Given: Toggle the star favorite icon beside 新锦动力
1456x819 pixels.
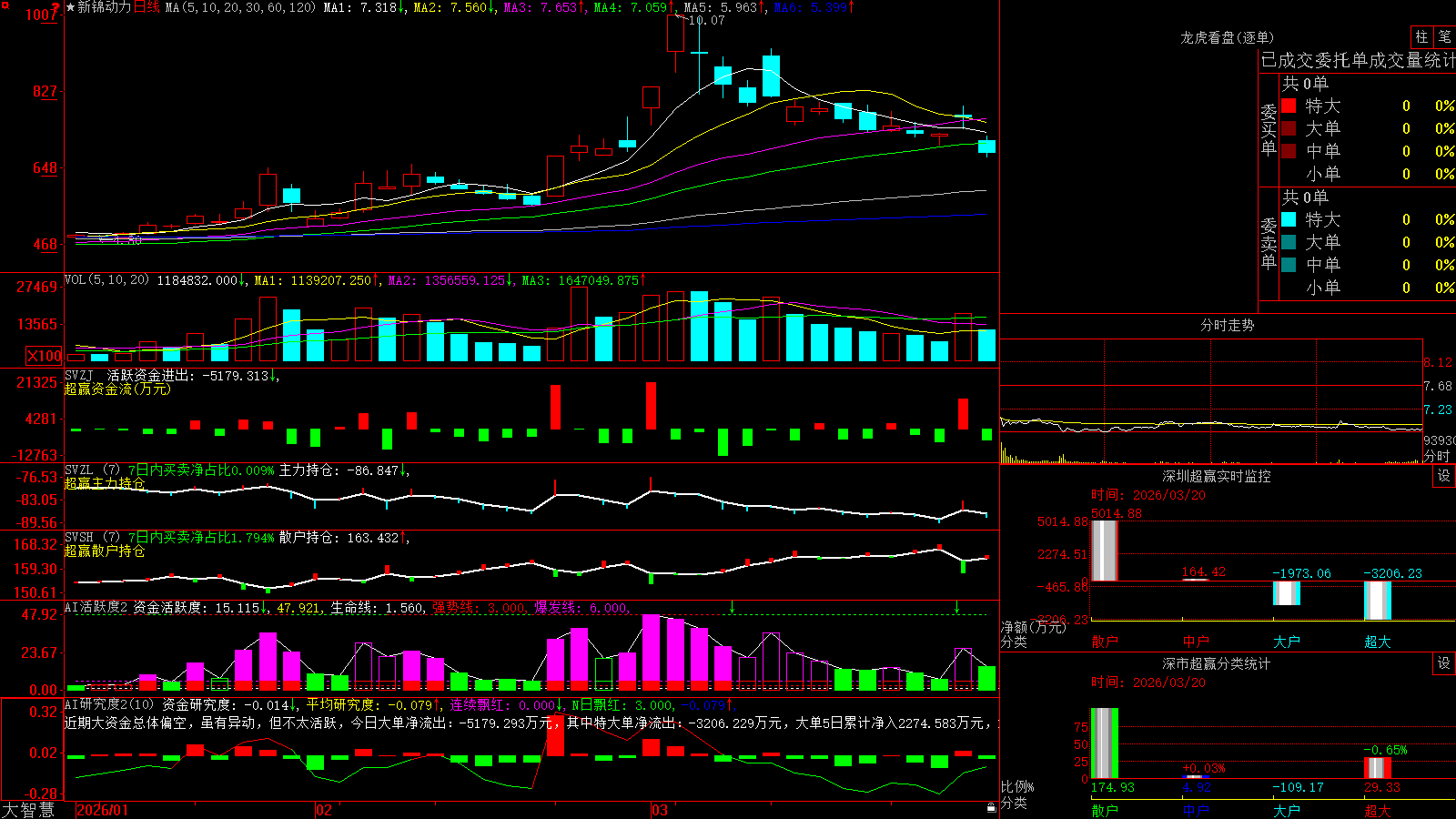Looking at the screenshot, I should tap(70, 7).
